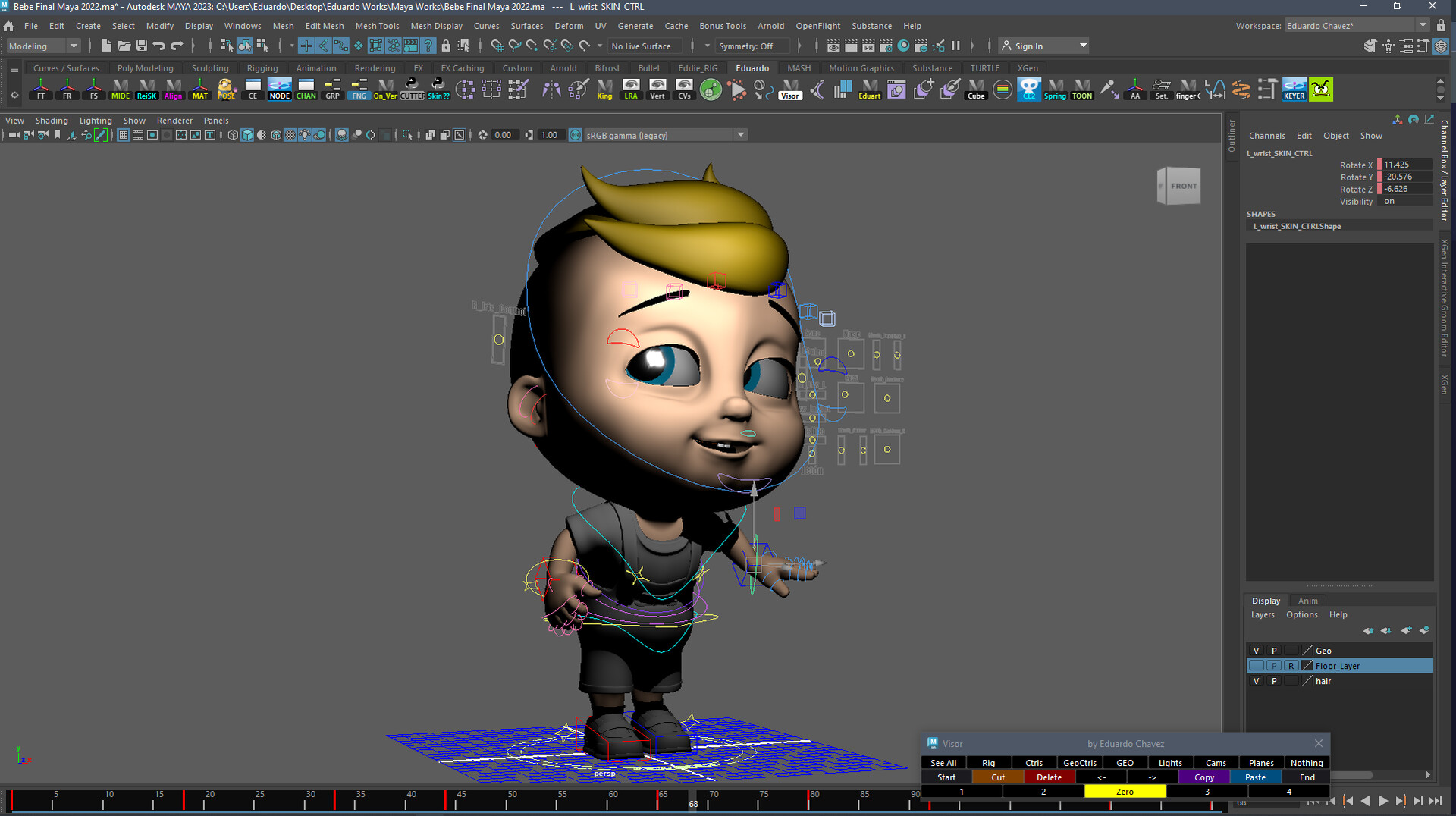Toggle visibility of the hair layer
1456x816 pixels.
(1256, 681)
